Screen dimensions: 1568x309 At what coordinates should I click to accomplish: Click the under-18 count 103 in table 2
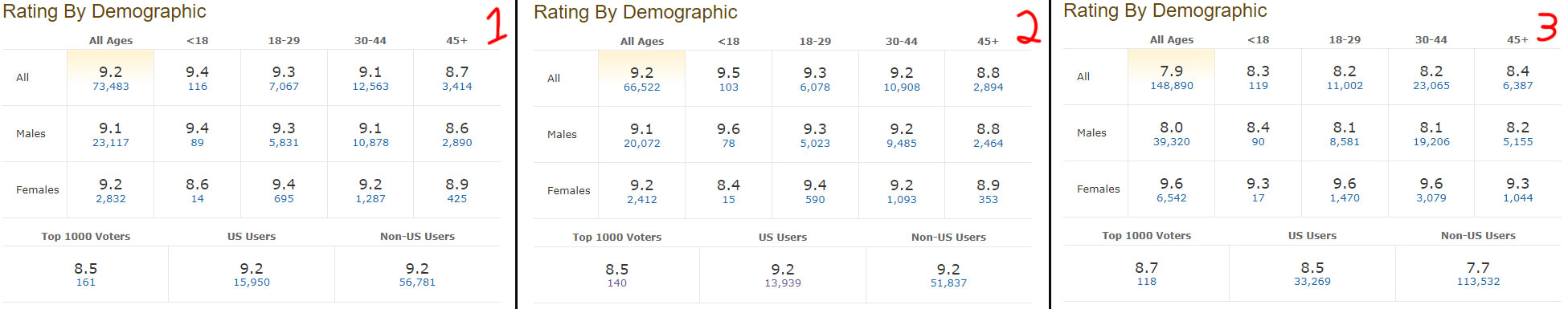coord(728,87)
